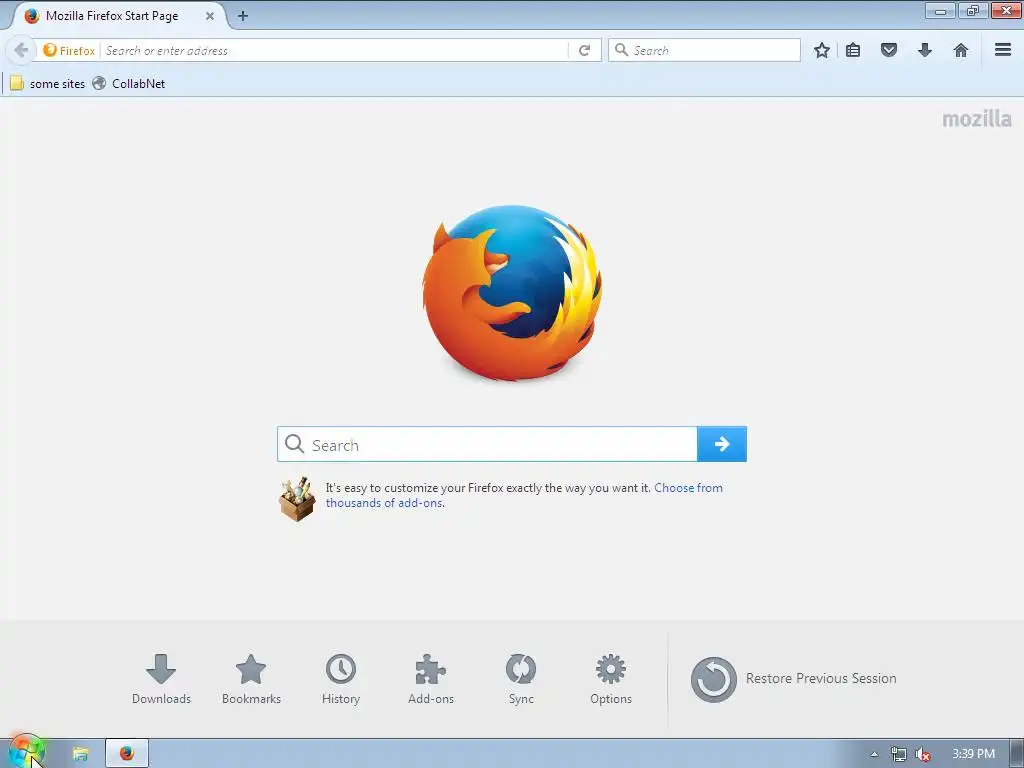Show bookmarks list icon in toolbar
The width and height of the screenshot is (1024, 768).
coord(853,50)
